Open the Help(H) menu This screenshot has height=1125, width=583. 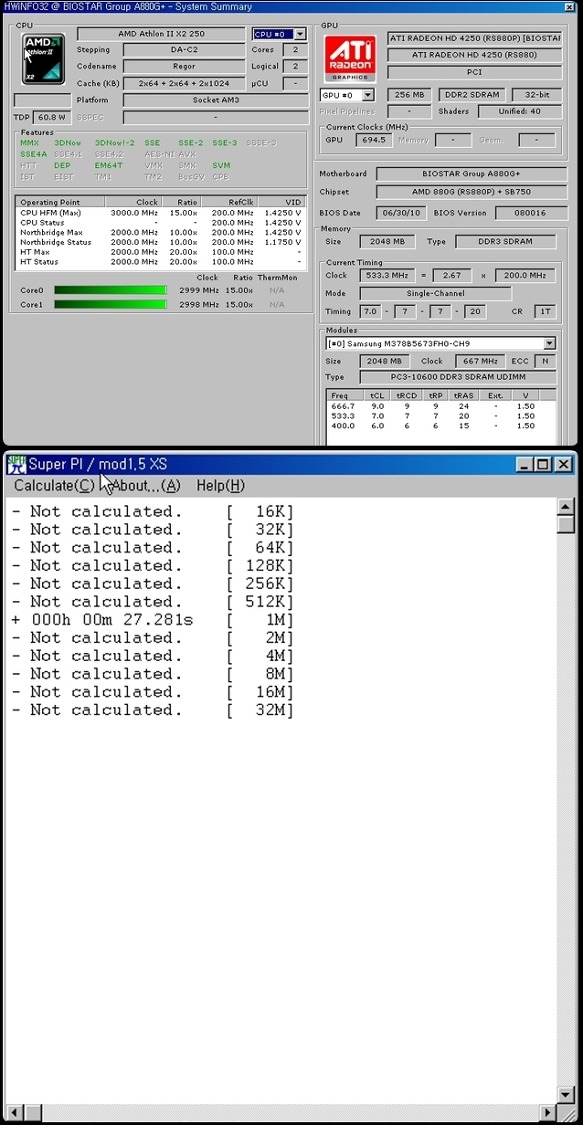point(221,486)
